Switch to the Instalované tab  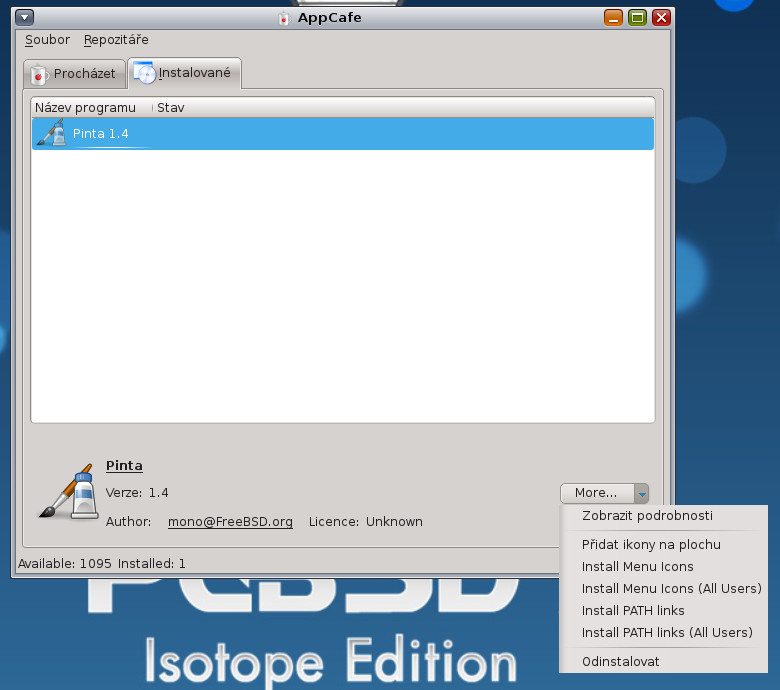click(x=185, y=73)
